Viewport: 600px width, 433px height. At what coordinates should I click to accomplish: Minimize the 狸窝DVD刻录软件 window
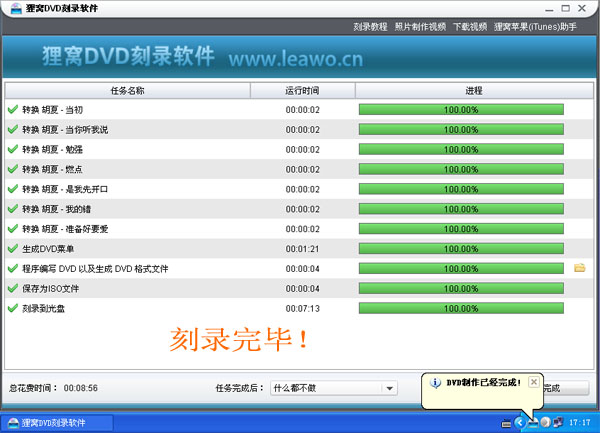[x=549, y=9]
